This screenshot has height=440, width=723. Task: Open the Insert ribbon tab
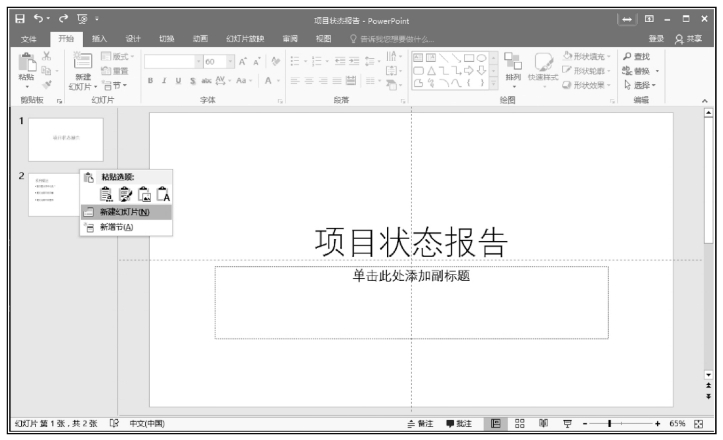pos(100,38)
